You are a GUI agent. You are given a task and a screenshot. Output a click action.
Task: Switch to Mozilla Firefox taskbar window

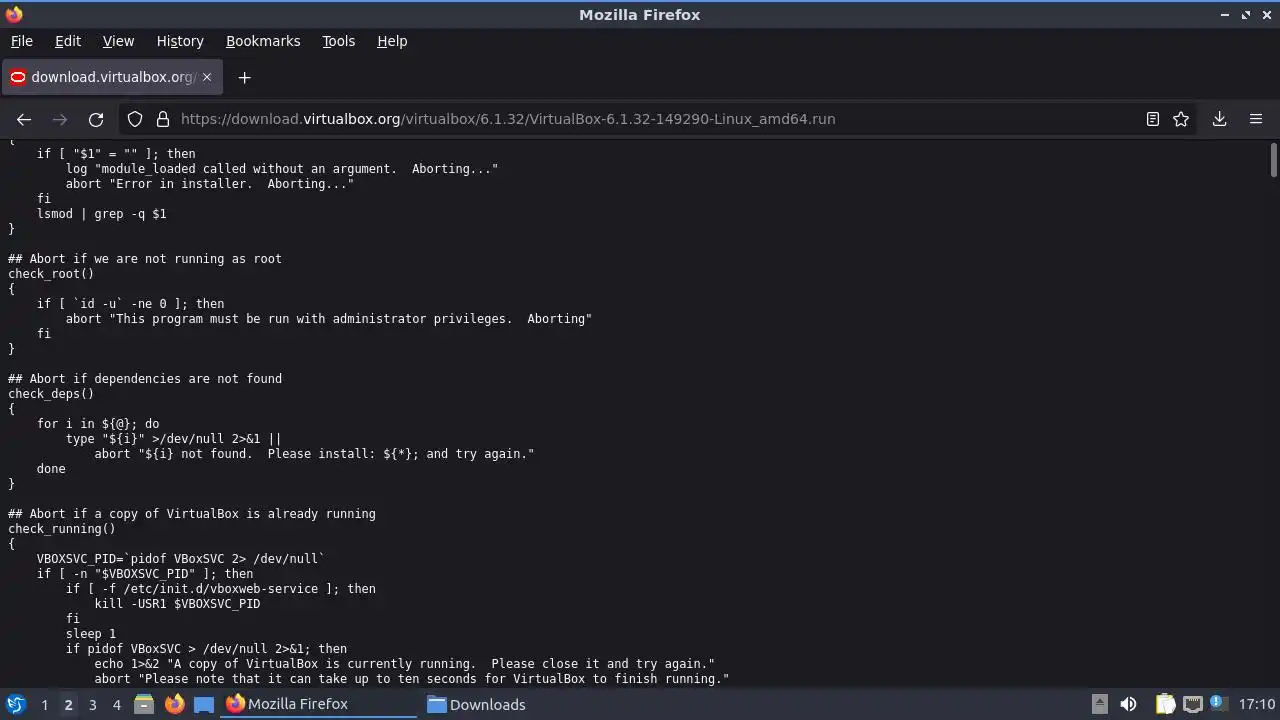pos(319,704)
